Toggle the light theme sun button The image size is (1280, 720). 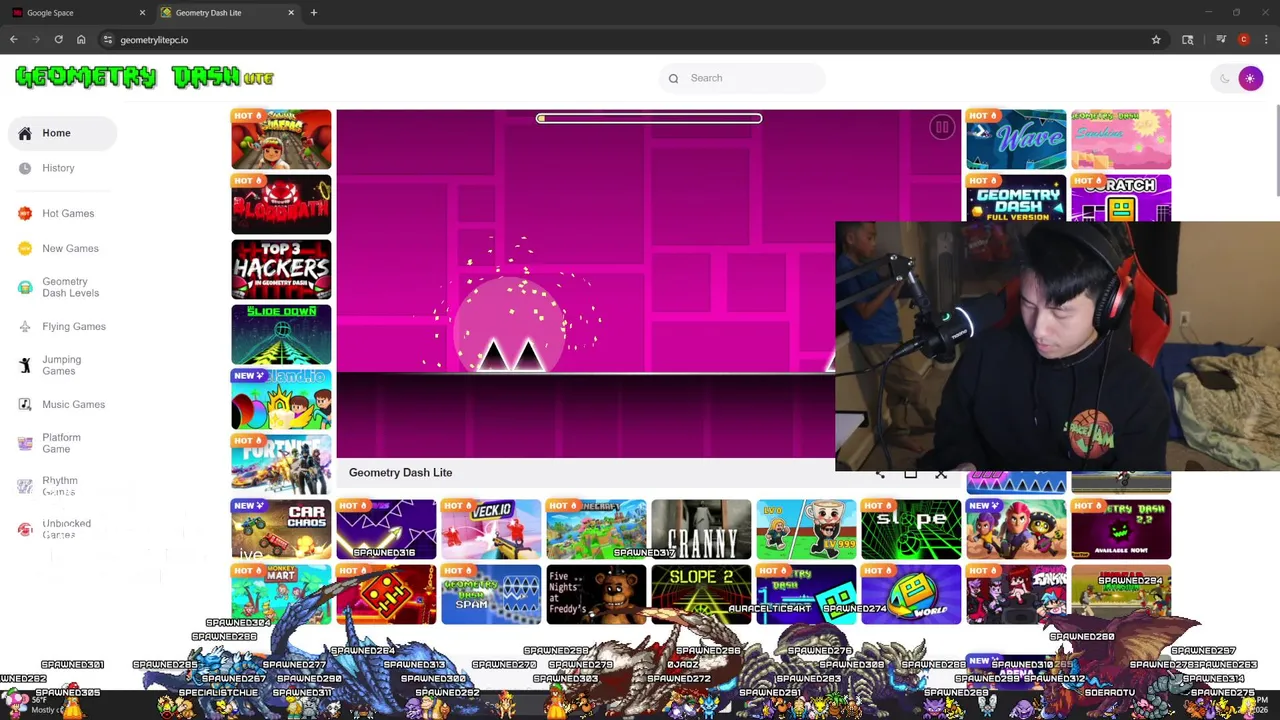click(1250, 78)
